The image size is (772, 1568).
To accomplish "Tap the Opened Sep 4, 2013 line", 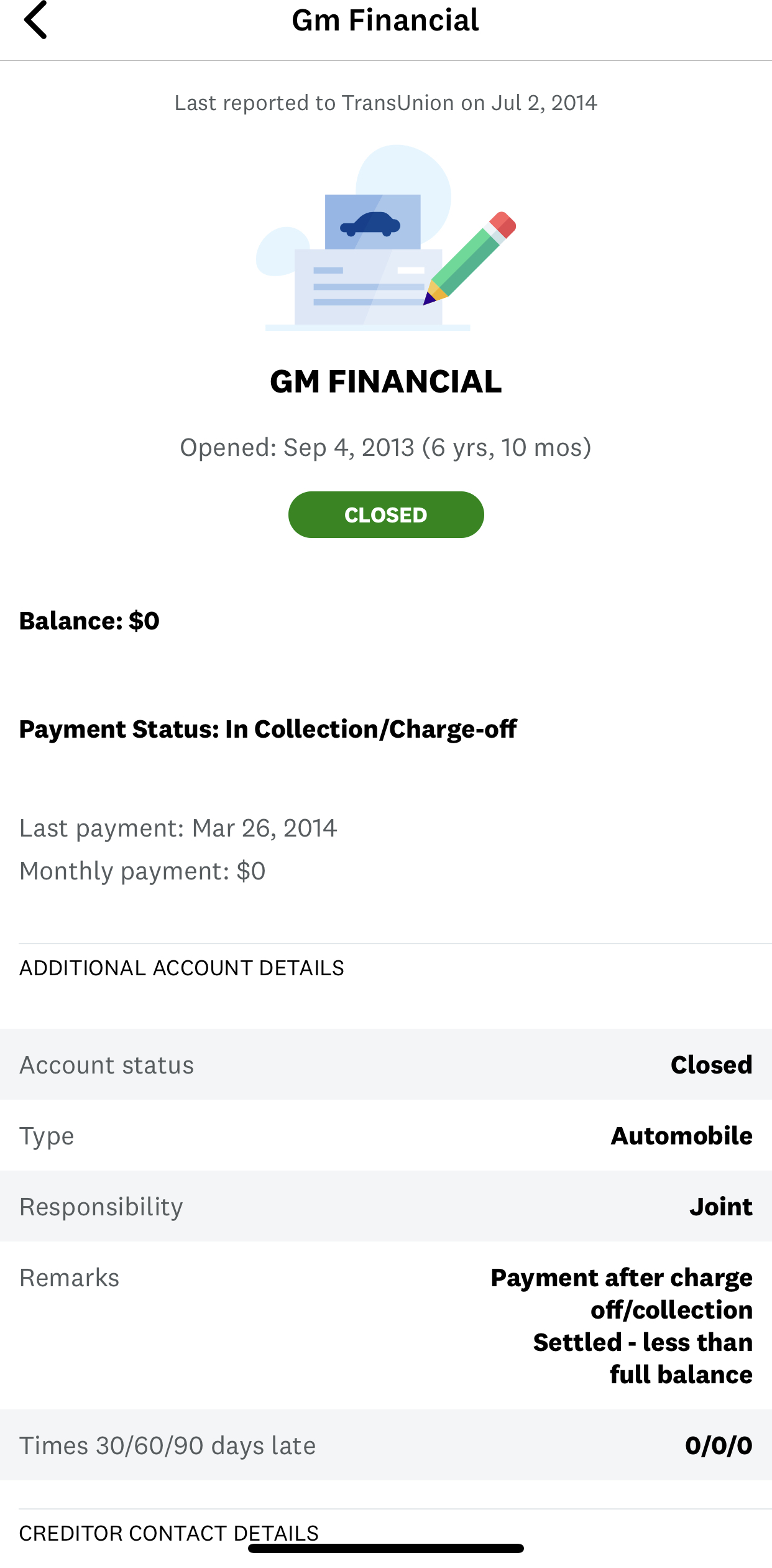I will click(x=385, y=447).
